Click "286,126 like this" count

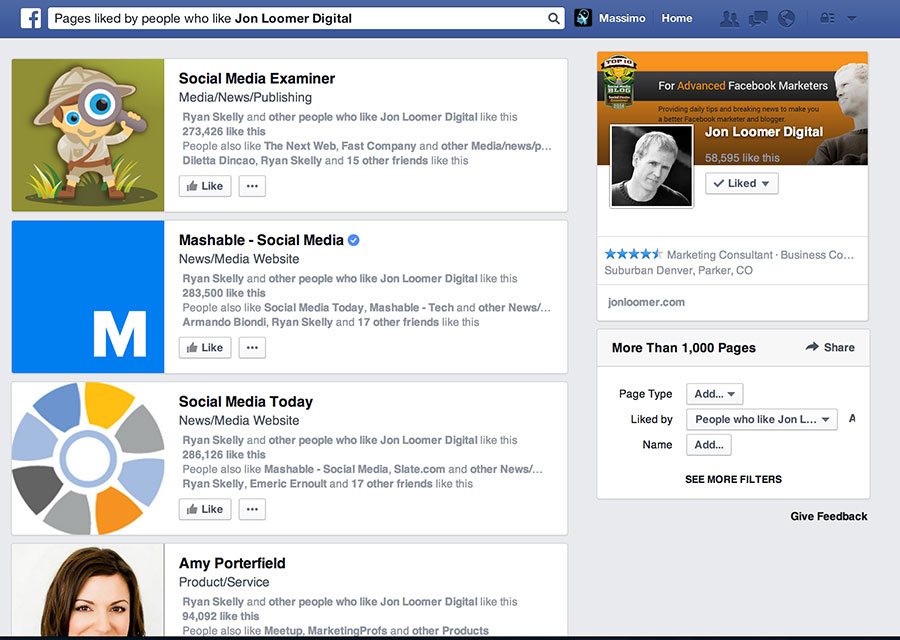tap(224, 455)
